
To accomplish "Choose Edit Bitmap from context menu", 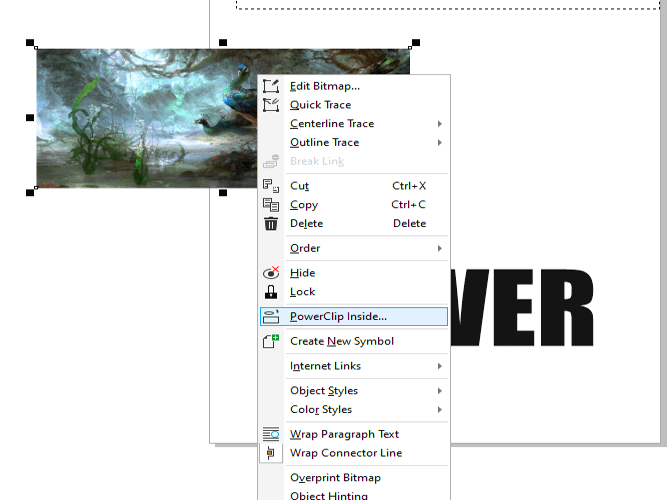I will pos(354,86).
